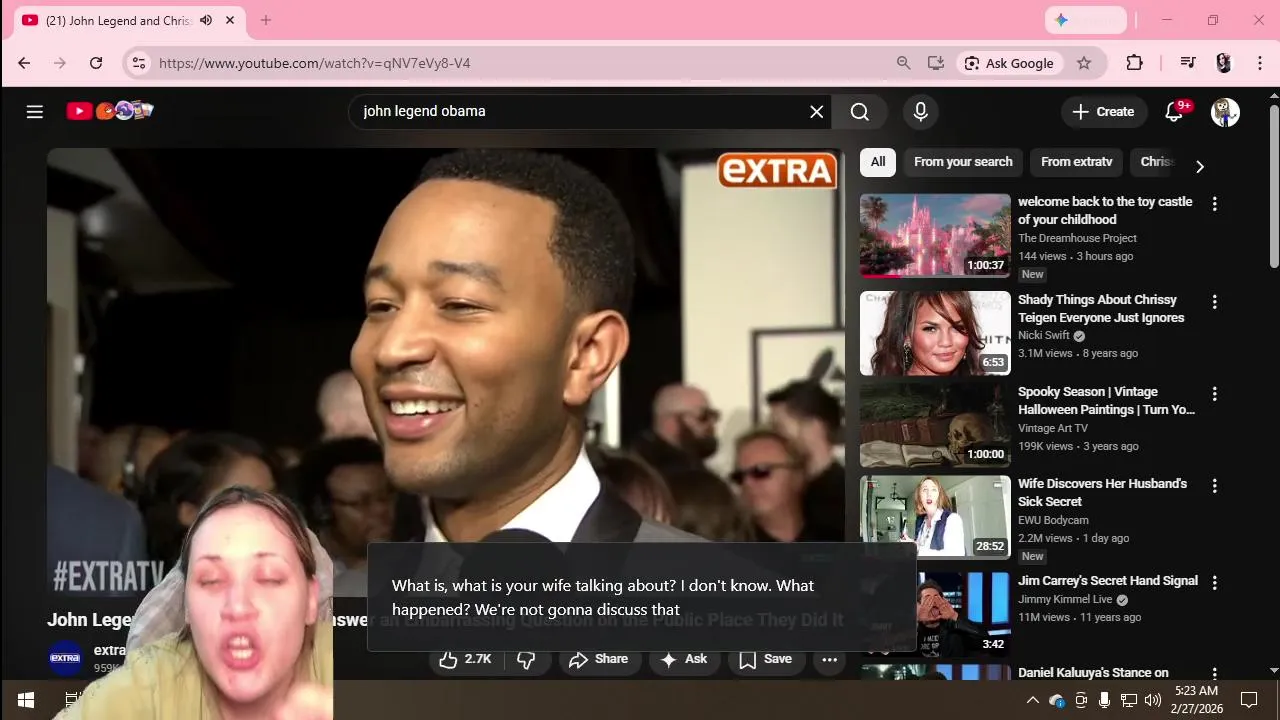Open options for 'Spooky Season' video
The image size is (1280, 720).
(1214, 394)
